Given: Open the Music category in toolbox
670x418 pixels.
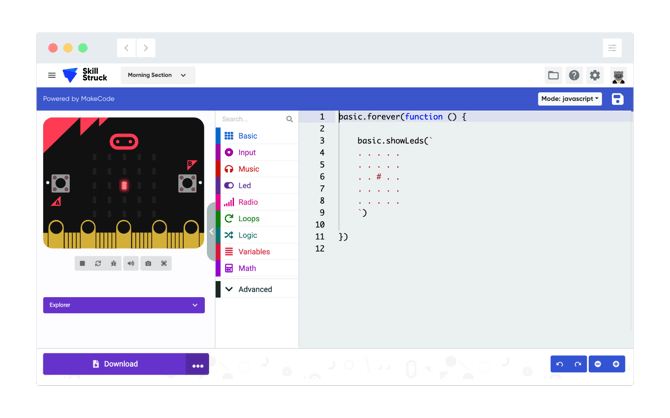Looking at the screenshot, I should (248, 169).
